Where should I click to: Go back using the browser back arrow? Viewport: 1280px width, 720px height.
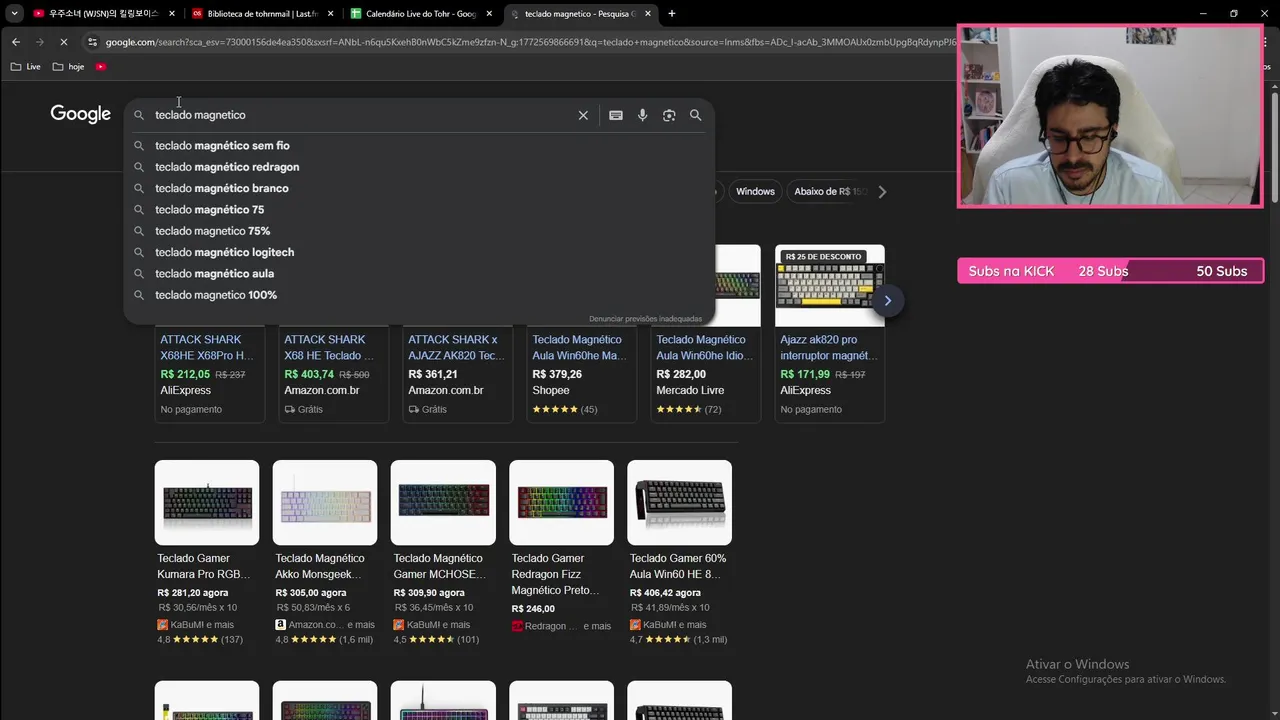pos(15,42)
